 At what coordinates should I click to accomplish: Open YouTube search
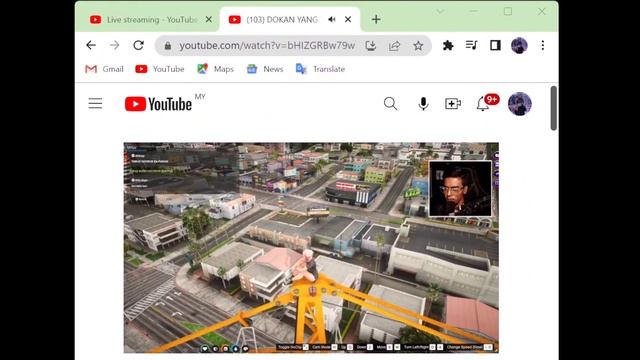(x=390, y=104)
